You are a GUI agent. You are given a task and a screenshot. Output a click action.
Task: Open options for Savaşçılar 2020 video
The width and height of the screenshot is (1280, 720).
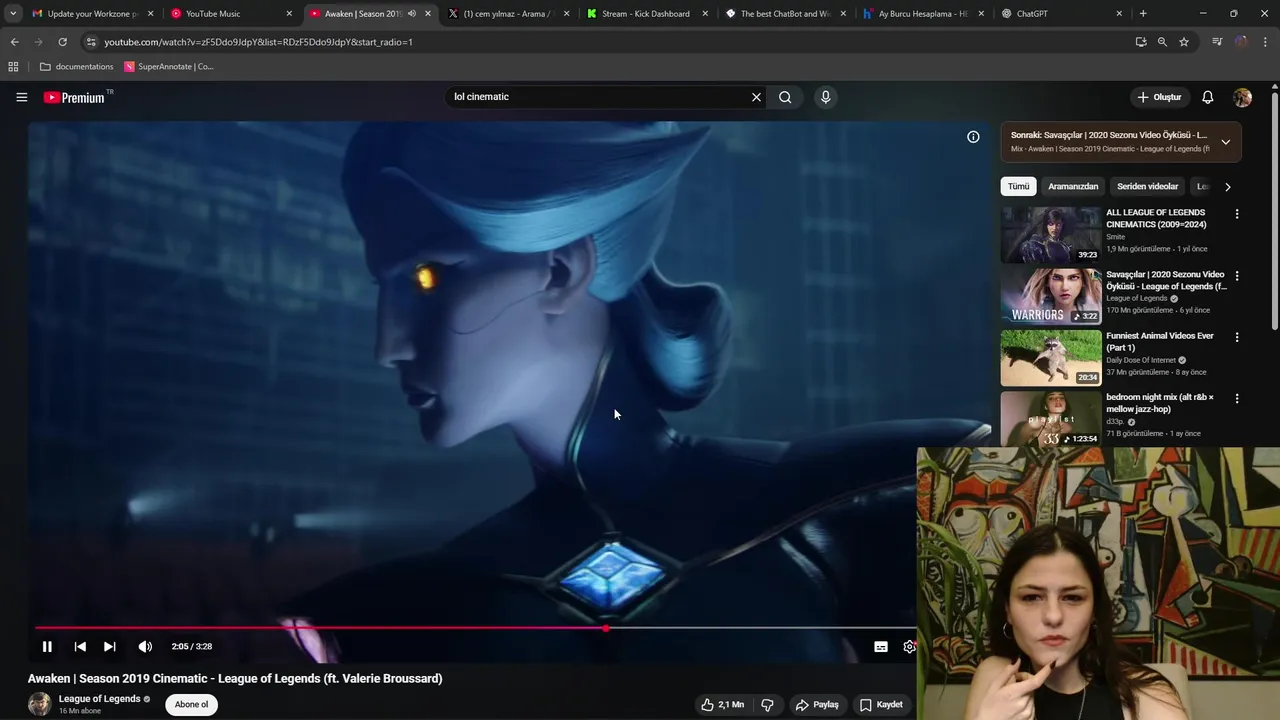tap(1237, 276)
